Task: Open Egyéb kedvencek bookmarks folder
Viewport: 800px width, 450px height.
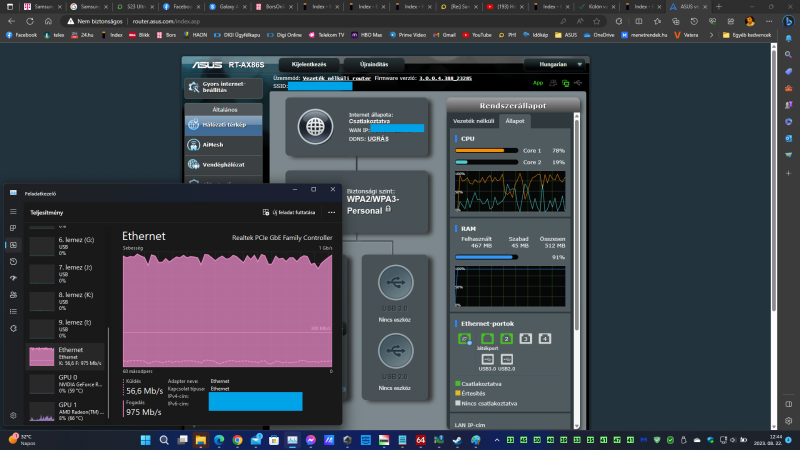Action: point(747,35)
